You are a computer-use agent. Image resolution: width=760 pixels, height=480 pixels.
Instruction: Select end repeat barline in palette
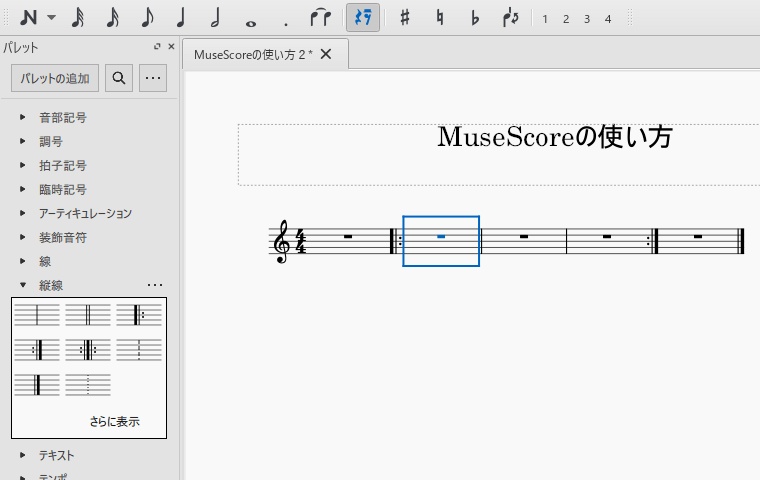37,350
